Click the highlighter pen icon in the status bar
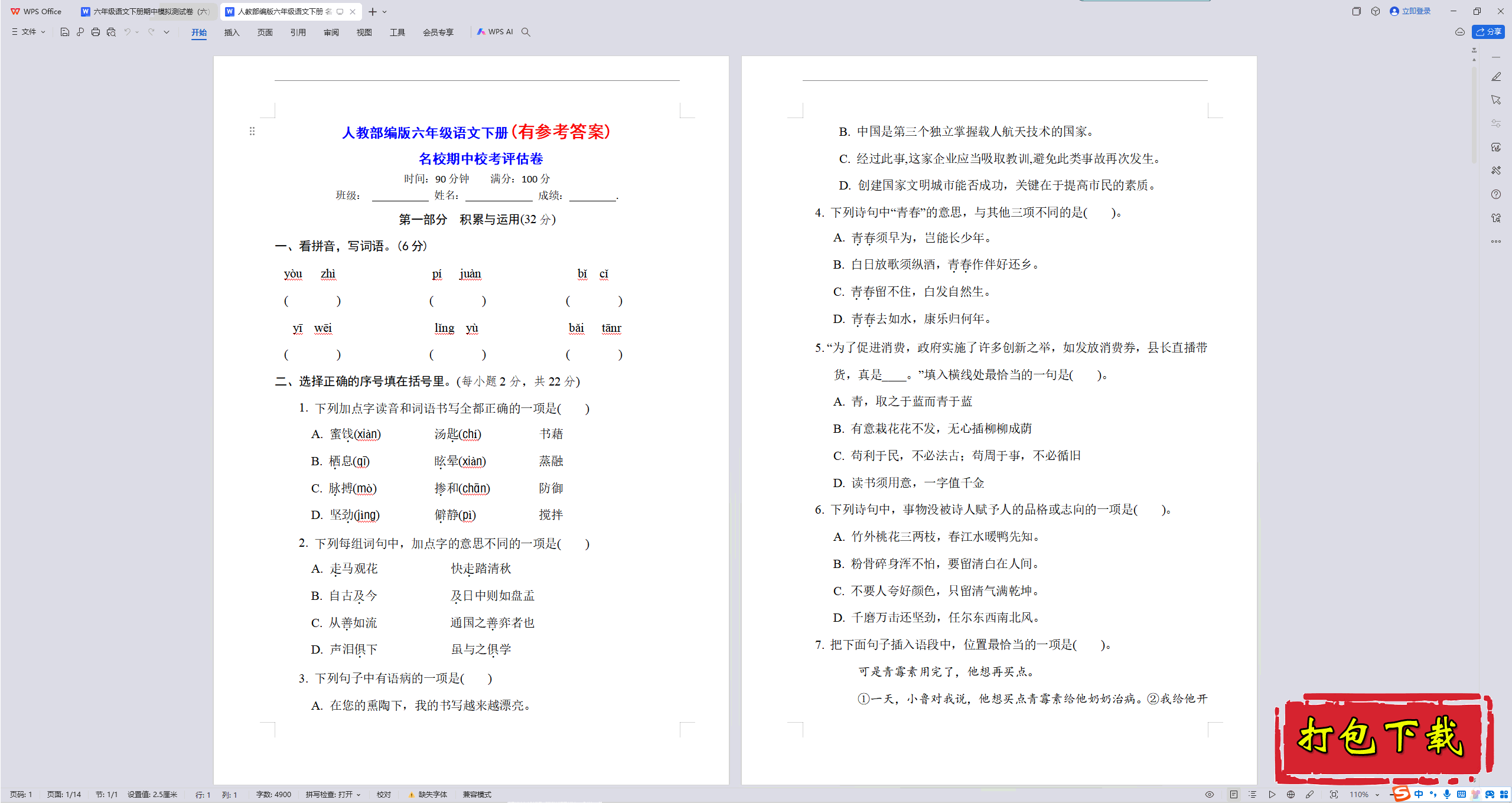The width and height of the screenshot is (1512, 803). coord(1310,795)
